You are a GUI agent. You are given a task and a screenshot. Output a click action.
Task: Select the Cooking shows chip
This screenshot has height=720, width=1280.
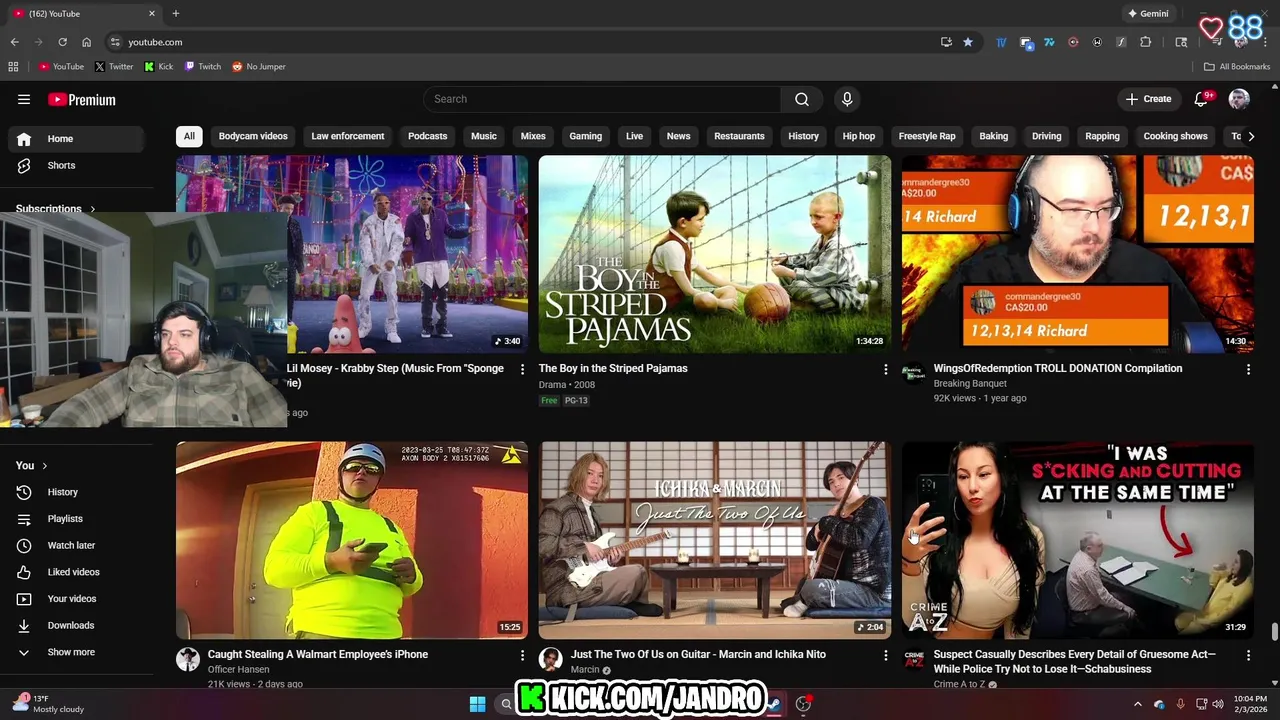1175,136
